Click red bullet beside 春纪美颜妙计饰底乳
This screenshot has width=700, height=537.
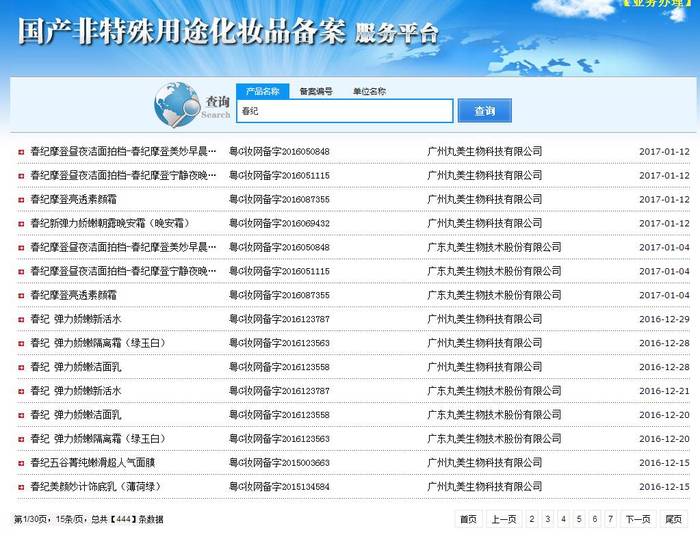point(21,487)
